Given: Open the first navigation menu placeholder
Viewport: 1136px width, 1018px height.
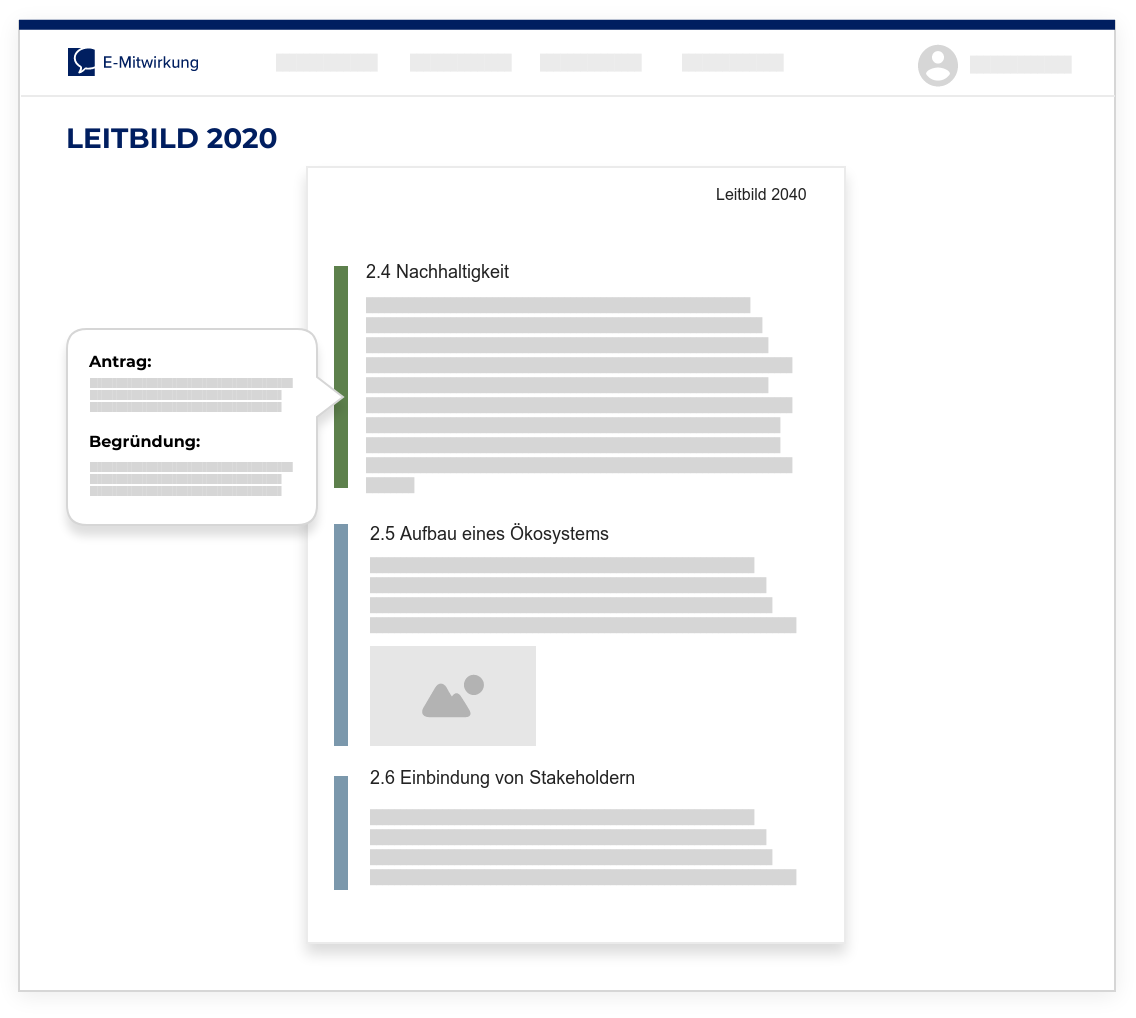Looking at the screenshot, I should [326, 63].
